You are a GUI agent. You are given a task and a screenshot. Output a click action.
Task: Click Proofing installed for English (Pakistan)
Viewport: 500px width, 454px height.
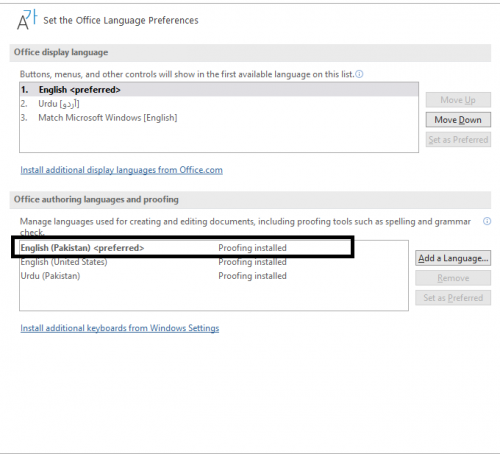point(252,248)
